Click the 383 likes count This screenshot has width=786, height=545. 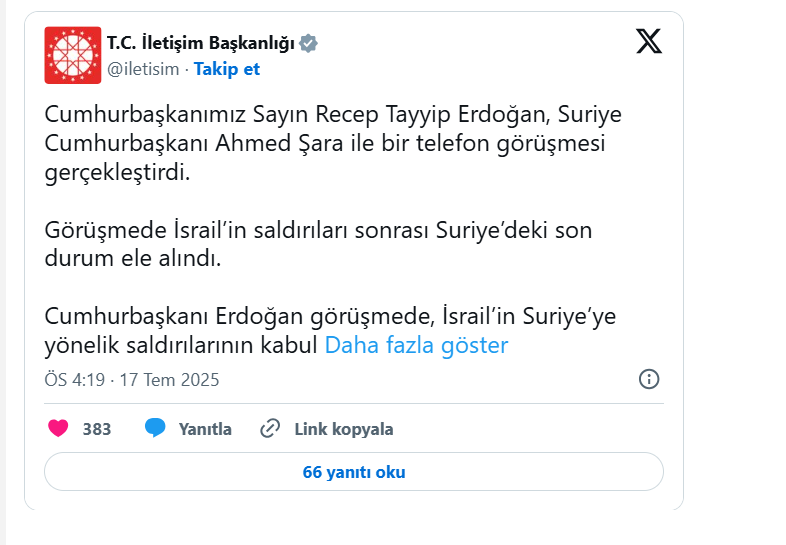point(97,429)
